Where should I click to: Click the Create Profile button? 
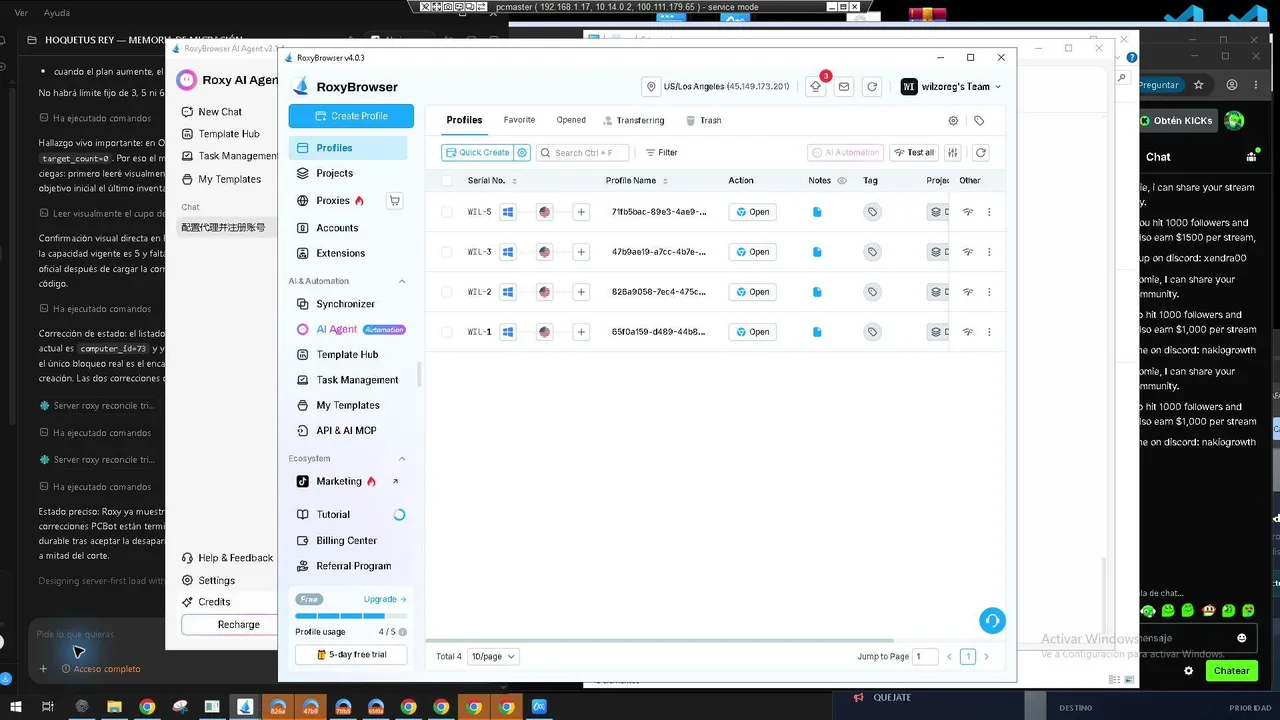pos(351,116)
